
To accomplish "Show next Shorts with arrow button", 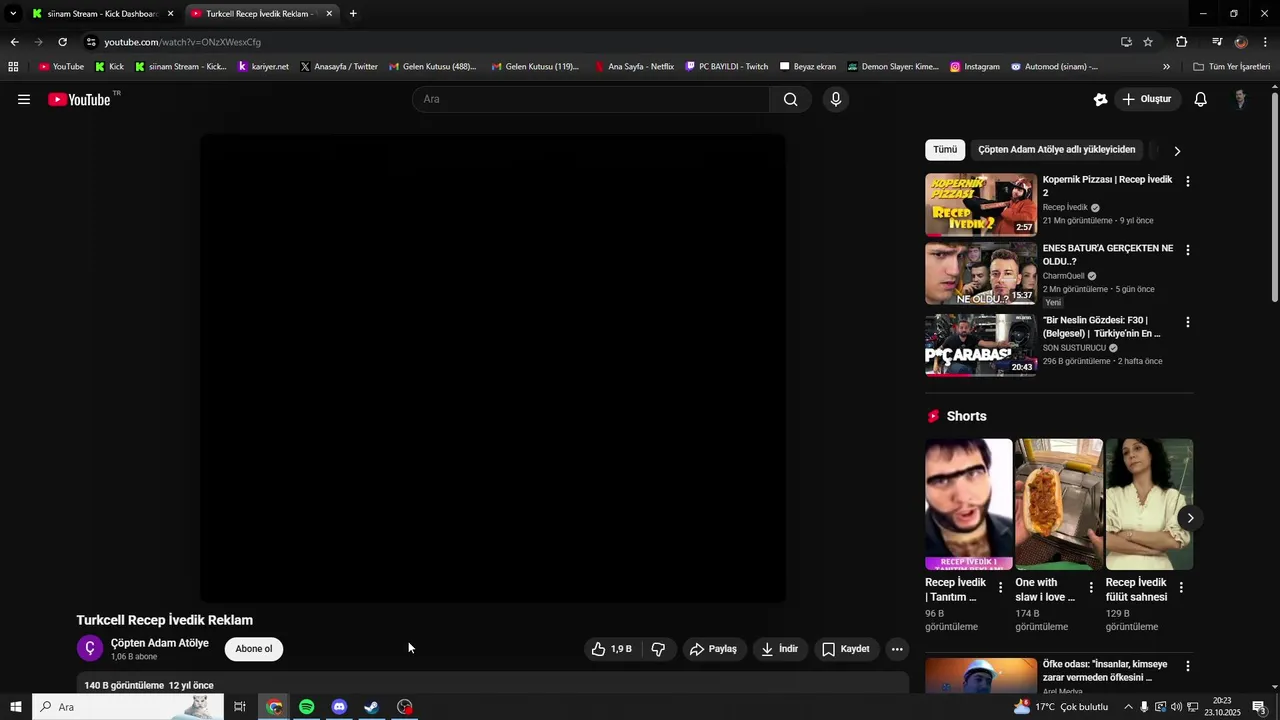I will 1190,517.
